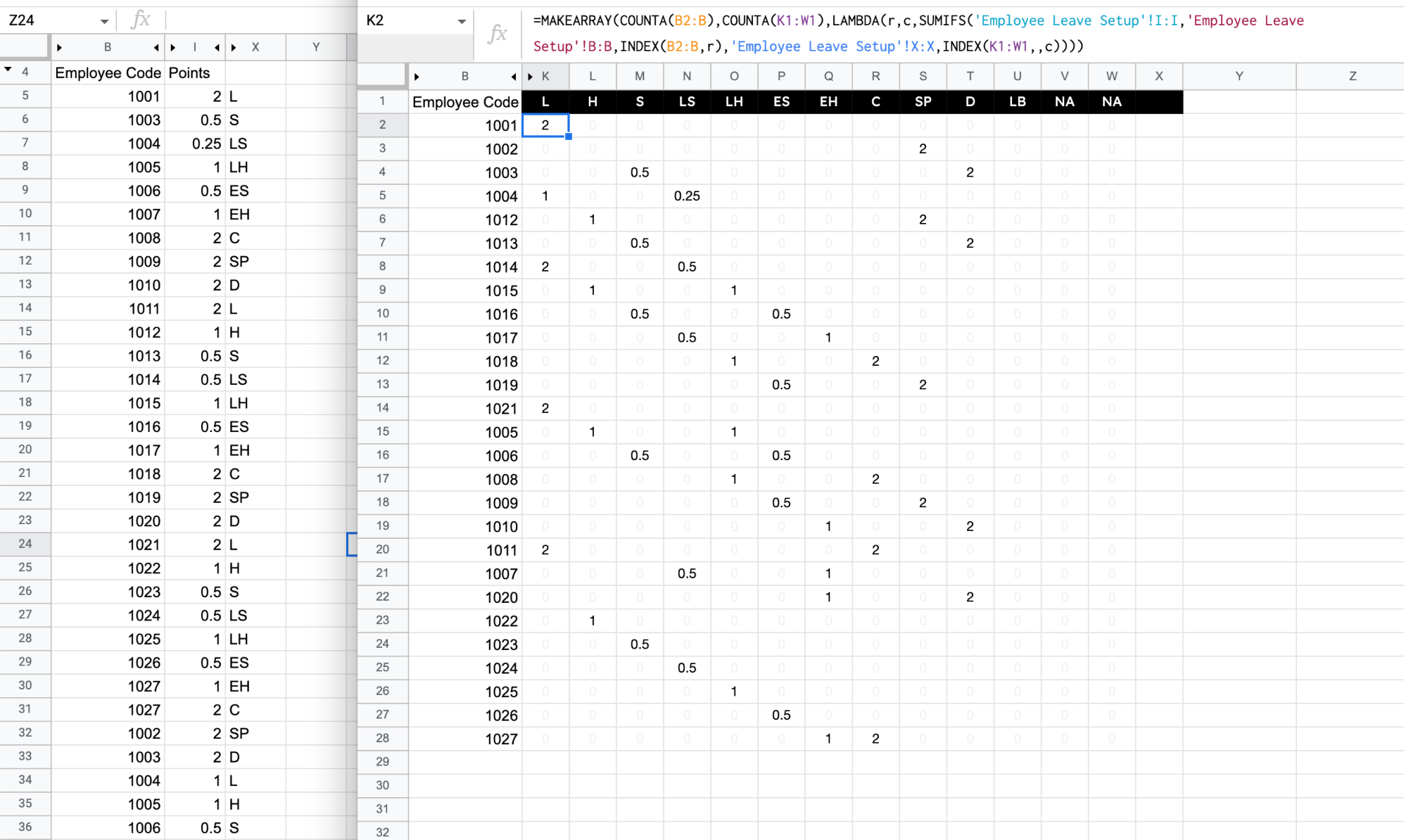Click the black 'L' header cell
This screenshot has height=840, width=1404.
click(545, 102)
